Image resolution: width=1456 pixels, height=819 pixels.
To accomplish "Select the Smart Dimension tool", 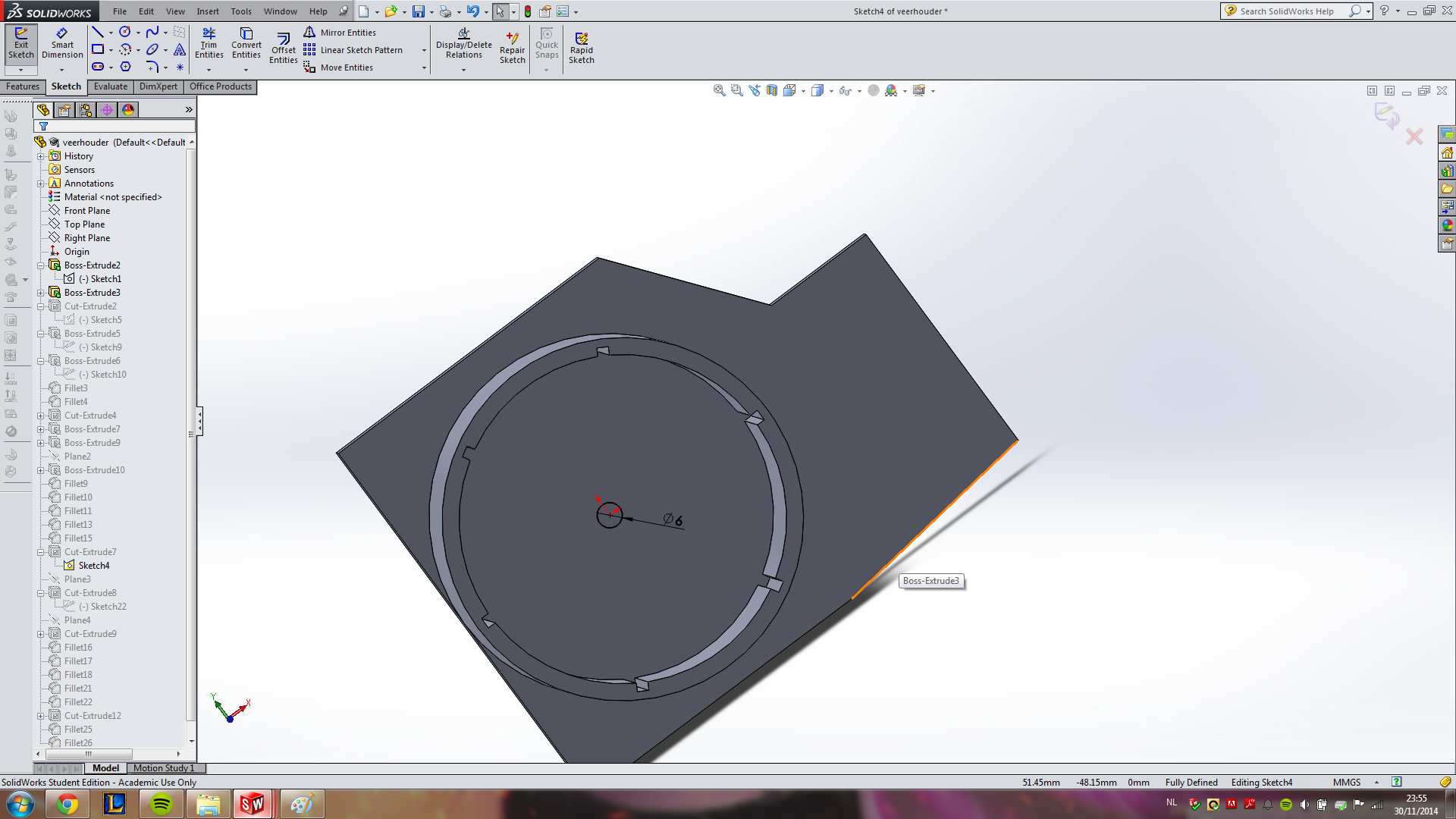I will (x=62, y=43).
